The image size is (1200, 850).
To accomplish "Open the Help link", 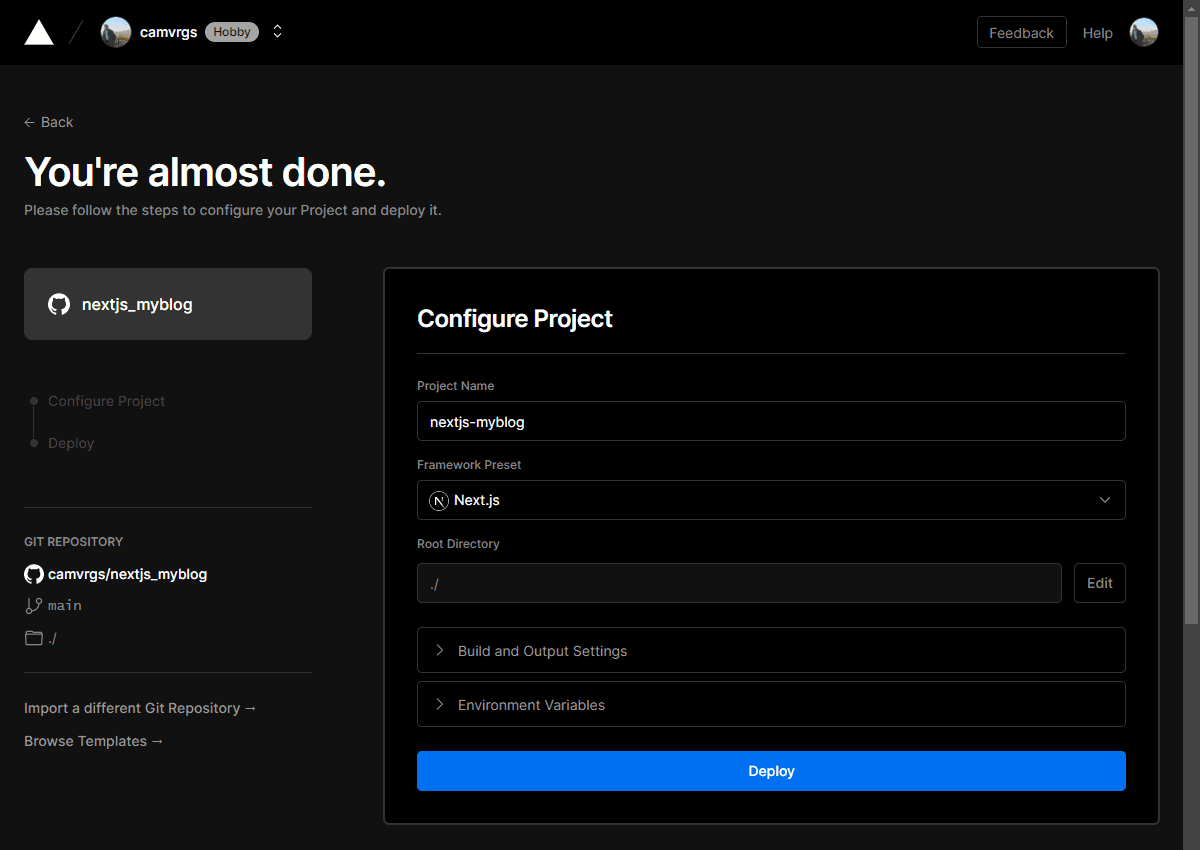I will click(x=1097, y=33).
